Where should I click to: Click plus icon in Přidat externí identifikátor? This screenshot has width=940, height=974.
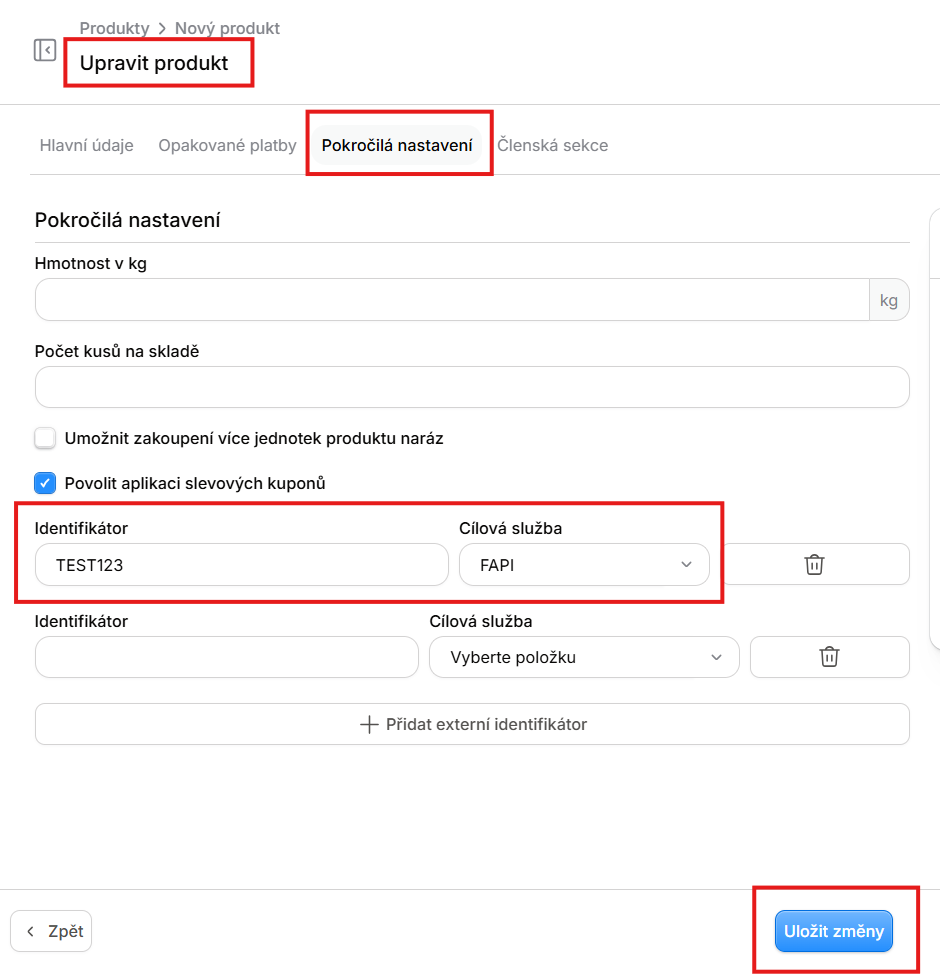(369, 724)
